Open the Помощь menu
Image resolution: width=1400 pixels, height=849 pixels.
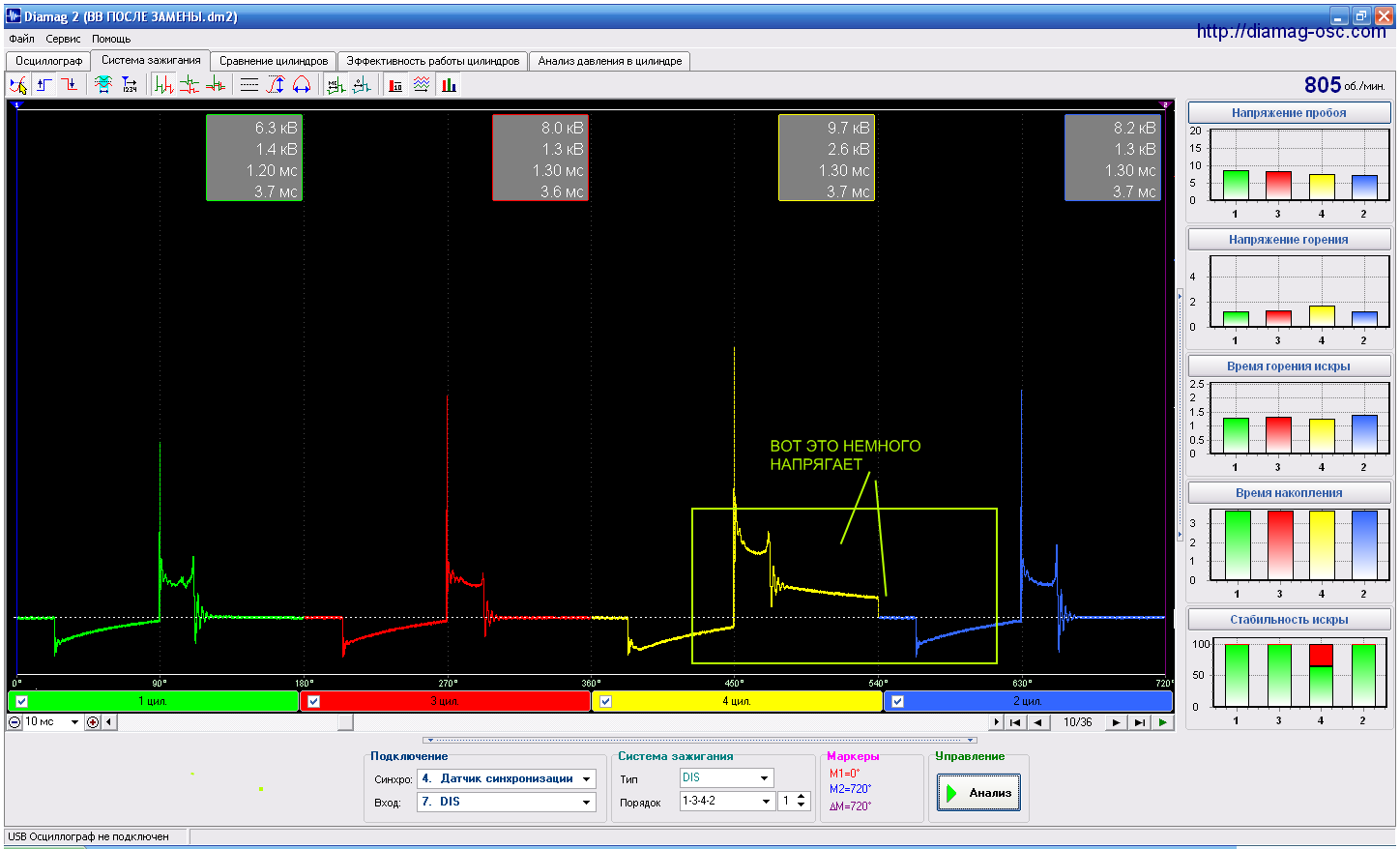pyautogui.click(x=111, y=39)
